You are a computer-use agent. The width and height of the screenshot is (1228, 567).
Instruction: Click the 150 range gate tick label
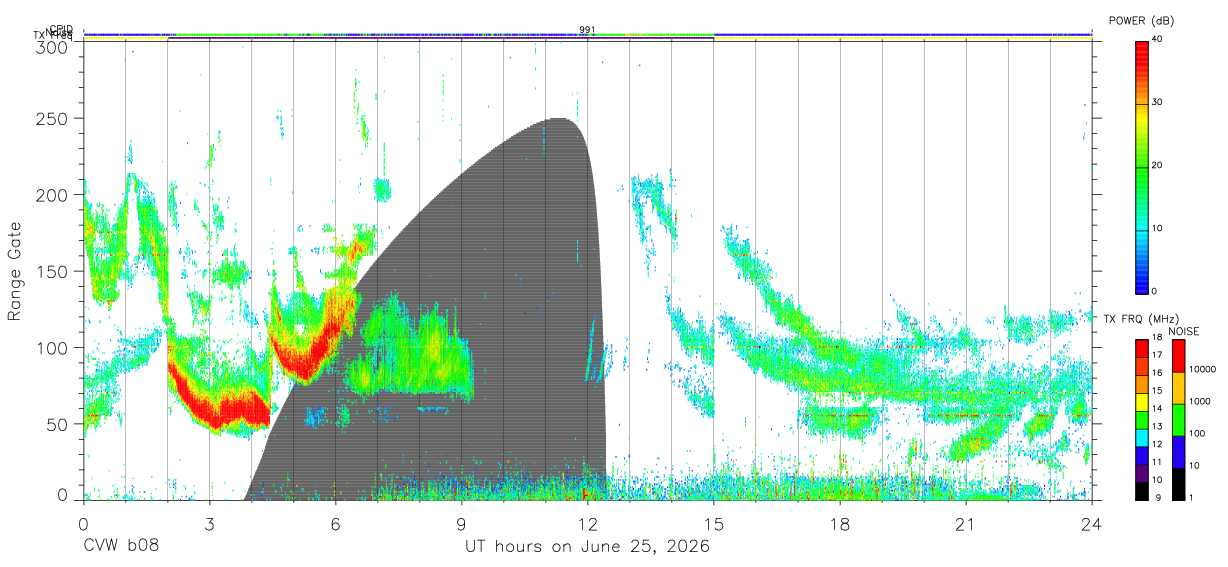pos(52,271)
